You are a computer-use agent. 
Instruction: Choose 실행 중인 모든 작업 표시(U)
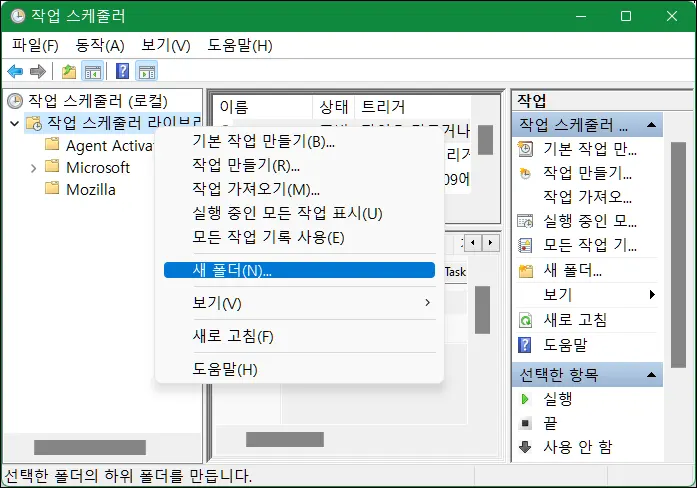coord(299,213)
